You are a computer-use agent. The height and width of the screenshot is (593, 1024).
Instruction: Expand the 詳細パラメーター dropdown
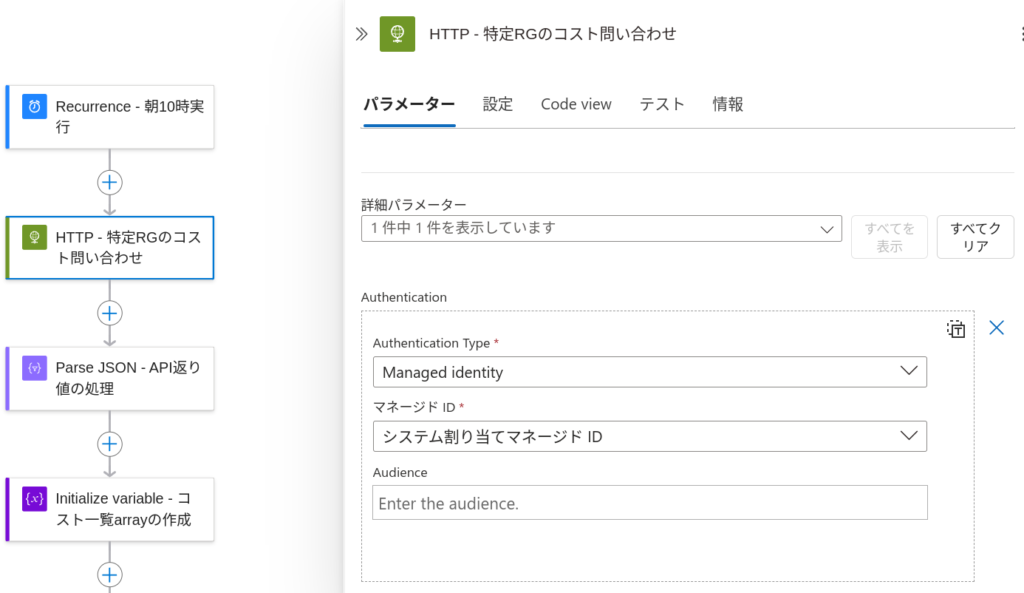(601, 229)
